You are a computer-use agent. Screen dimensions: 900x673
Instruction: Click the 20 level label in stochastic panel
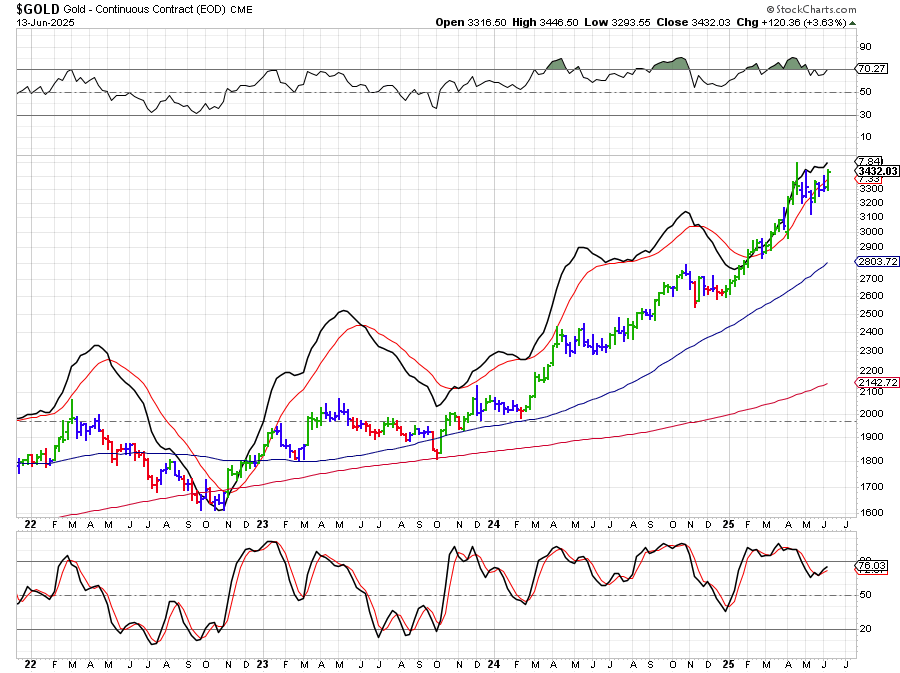tap(863, 629)
